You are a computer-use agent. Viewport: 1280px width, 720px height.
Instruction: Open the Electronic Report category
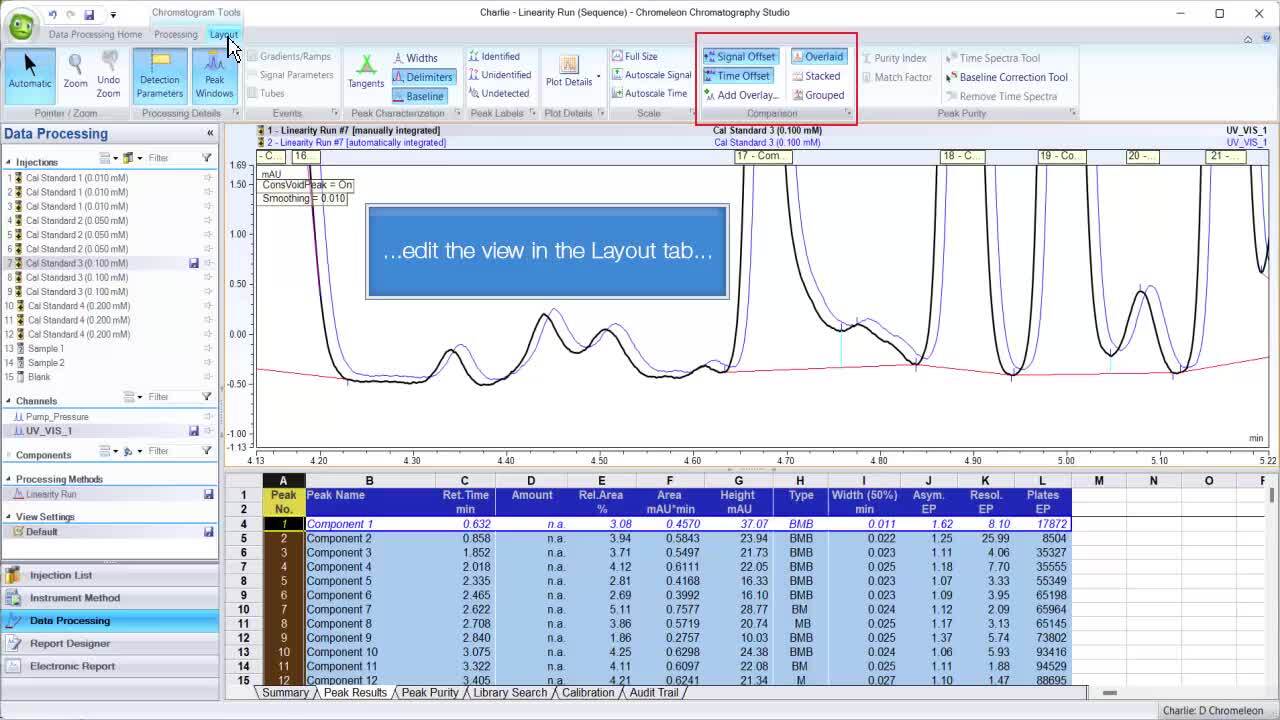pos(110,666)
